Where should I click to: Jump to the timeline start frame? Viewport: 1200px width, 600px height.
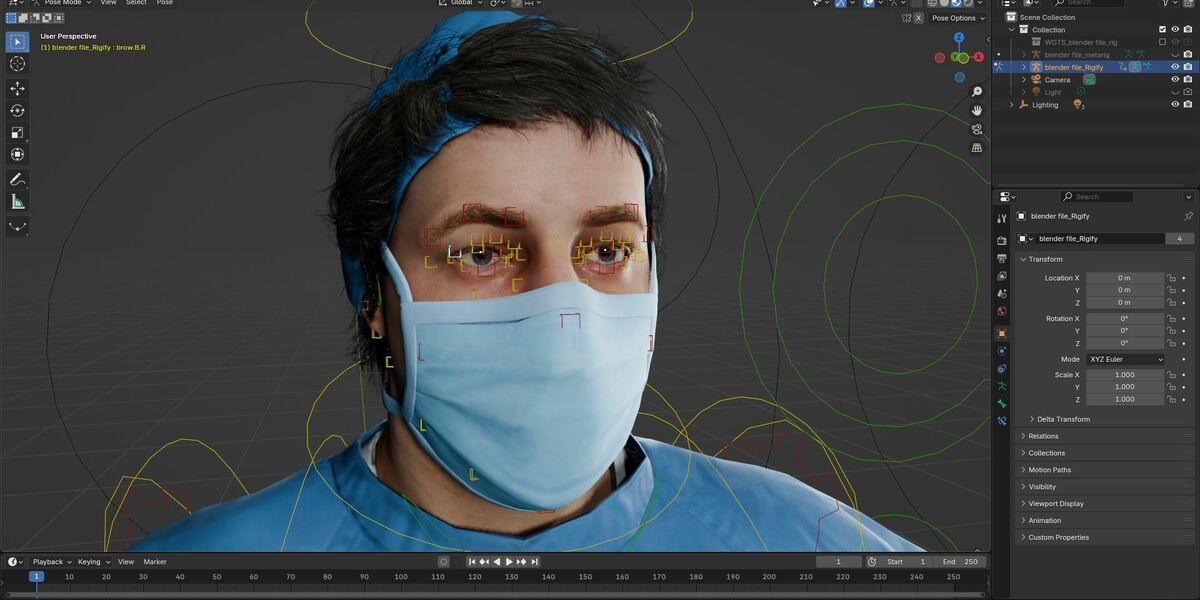473,562
